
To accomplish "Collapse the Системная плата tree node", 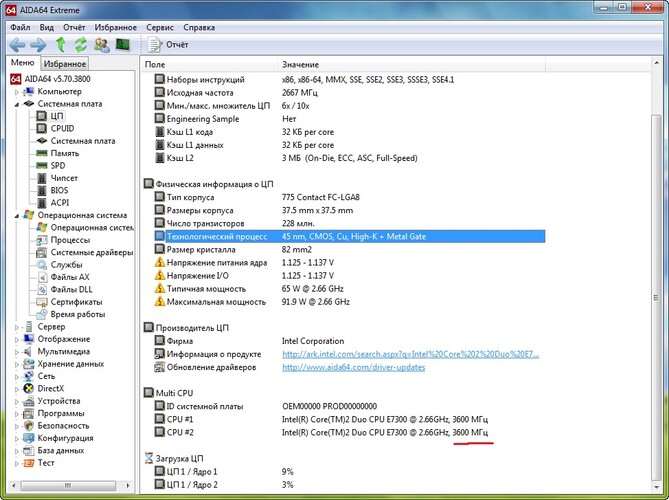I will [17, 104].
